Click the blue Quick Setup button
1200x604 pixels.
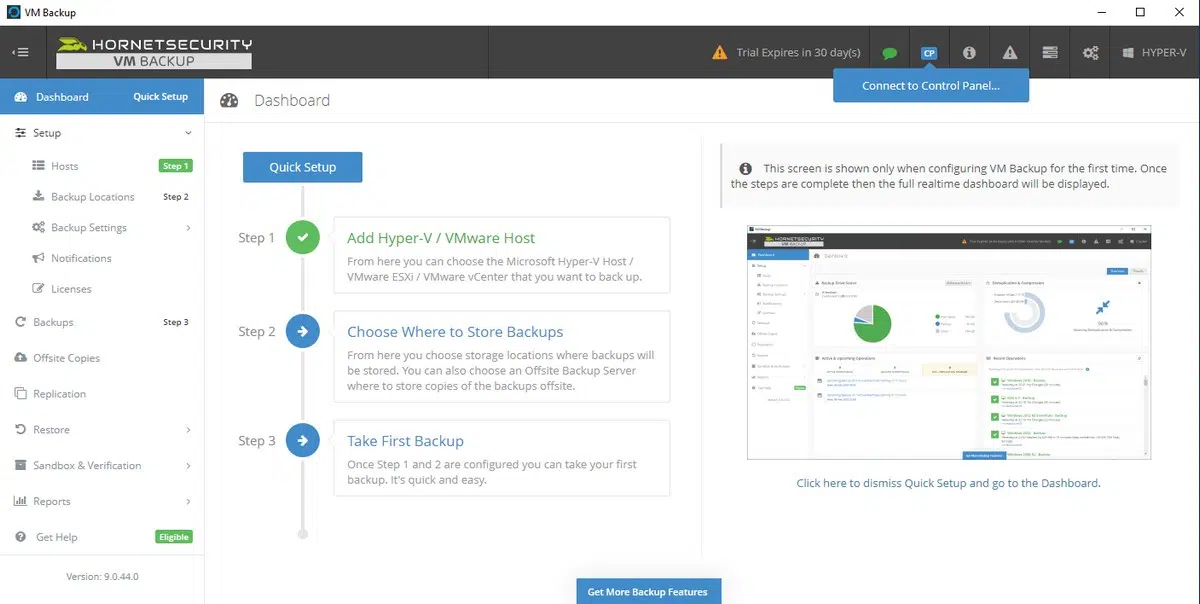coord(302,167)
